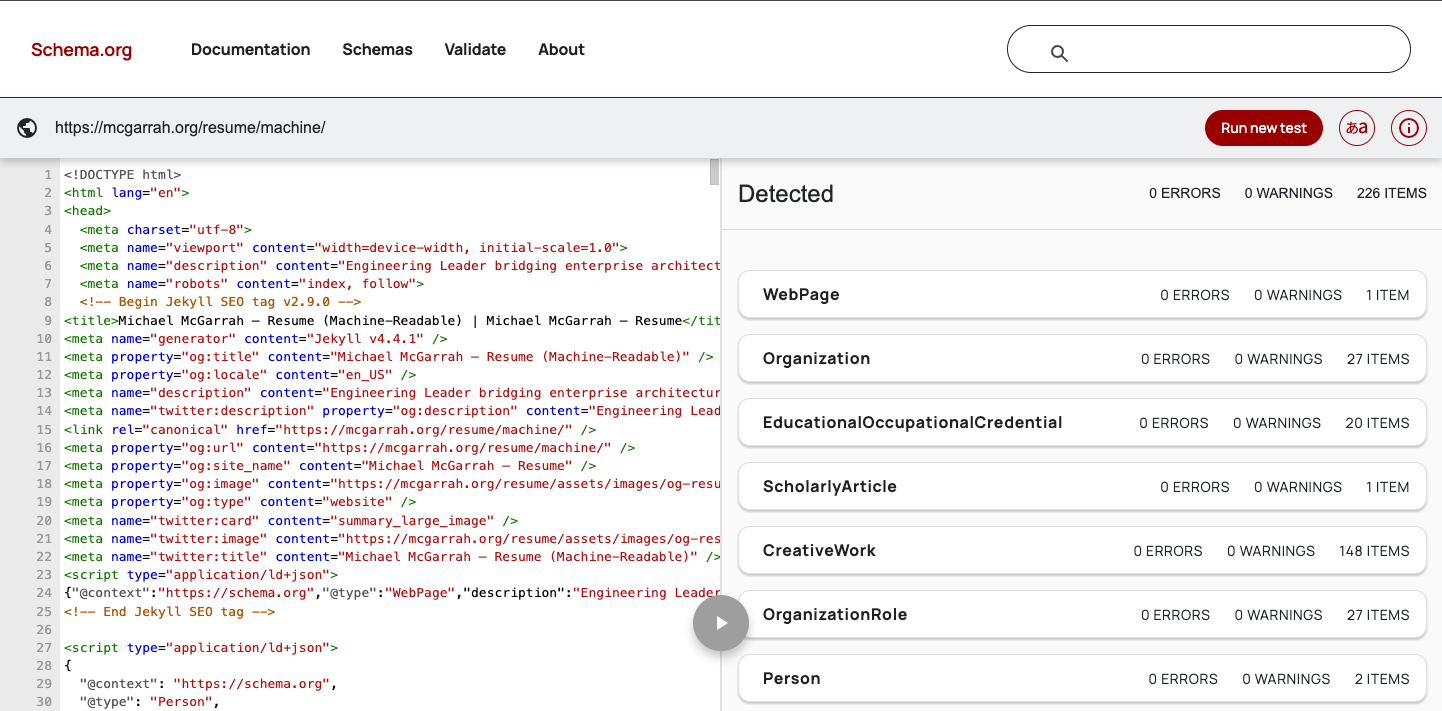1442x711 pixels.
Task: Expand the OrganizationRole result card
Action: (1082, 615)
